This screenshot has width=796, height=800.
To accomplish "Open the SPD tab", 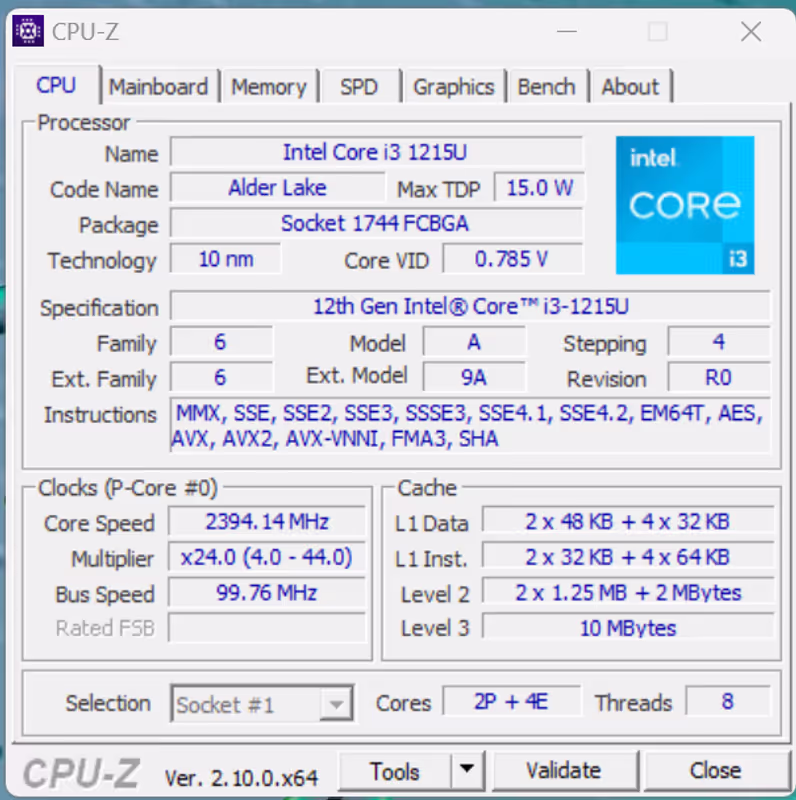I will pyautogui.click(x=359, y=87).
